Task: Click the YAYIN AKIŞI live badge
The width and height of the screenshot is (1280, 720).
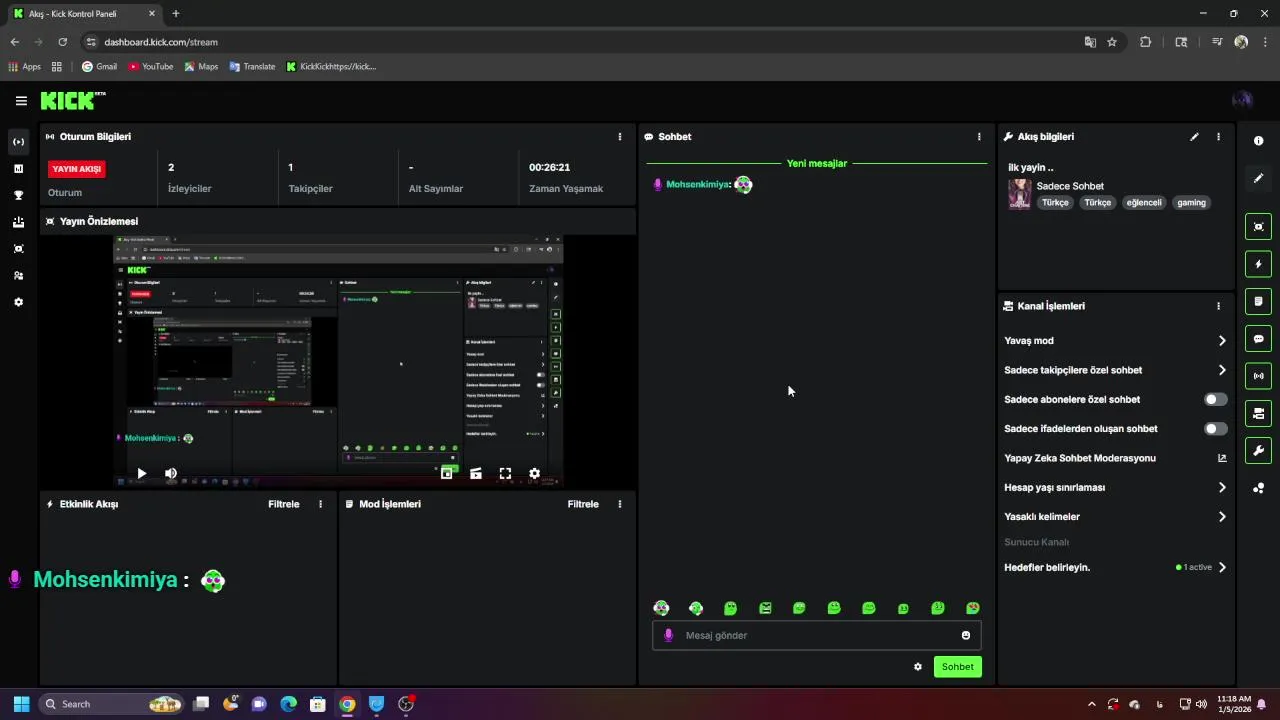Action: pyautogui.click(x=77, y=169)
